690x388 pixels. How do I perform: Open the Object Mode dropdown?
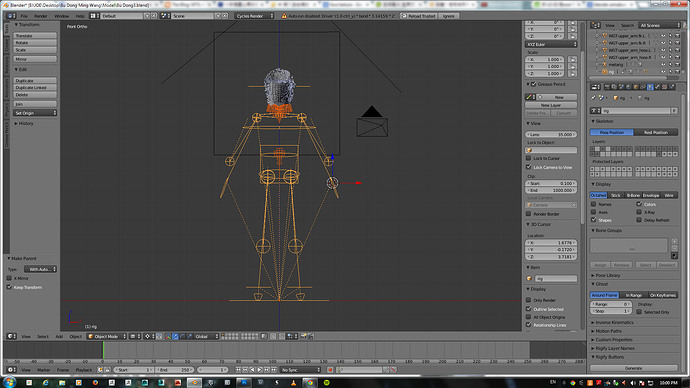[x=107, y=336]
